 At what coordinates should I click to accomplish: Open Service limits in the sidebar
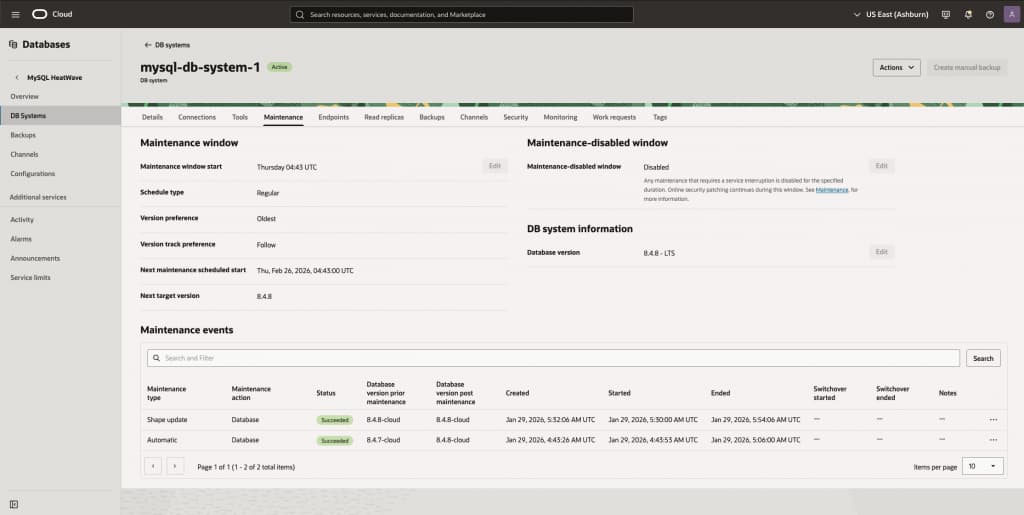(30, 277)
